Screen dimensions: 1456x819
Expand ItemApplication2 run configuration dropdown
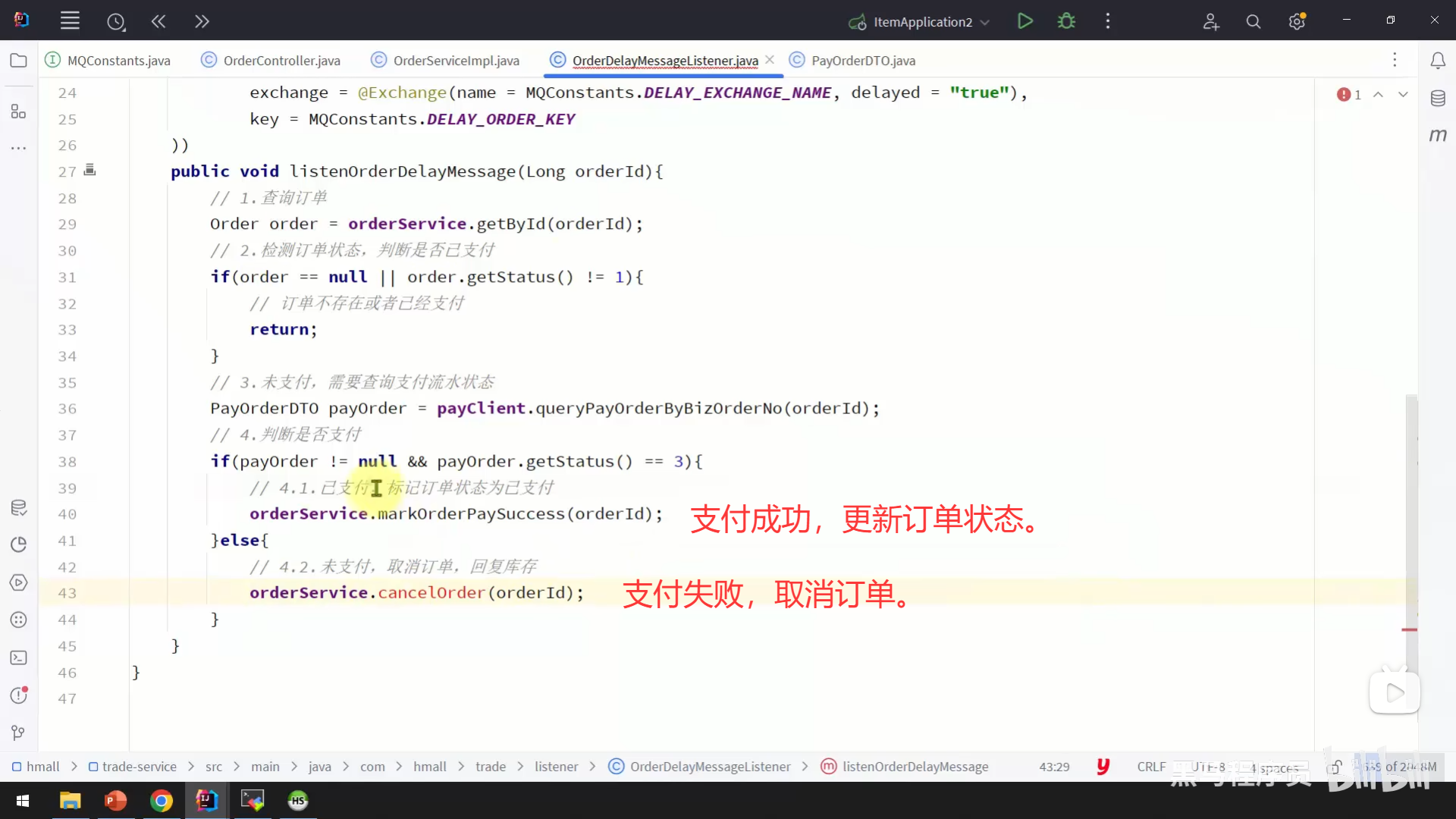coord(985,22)
